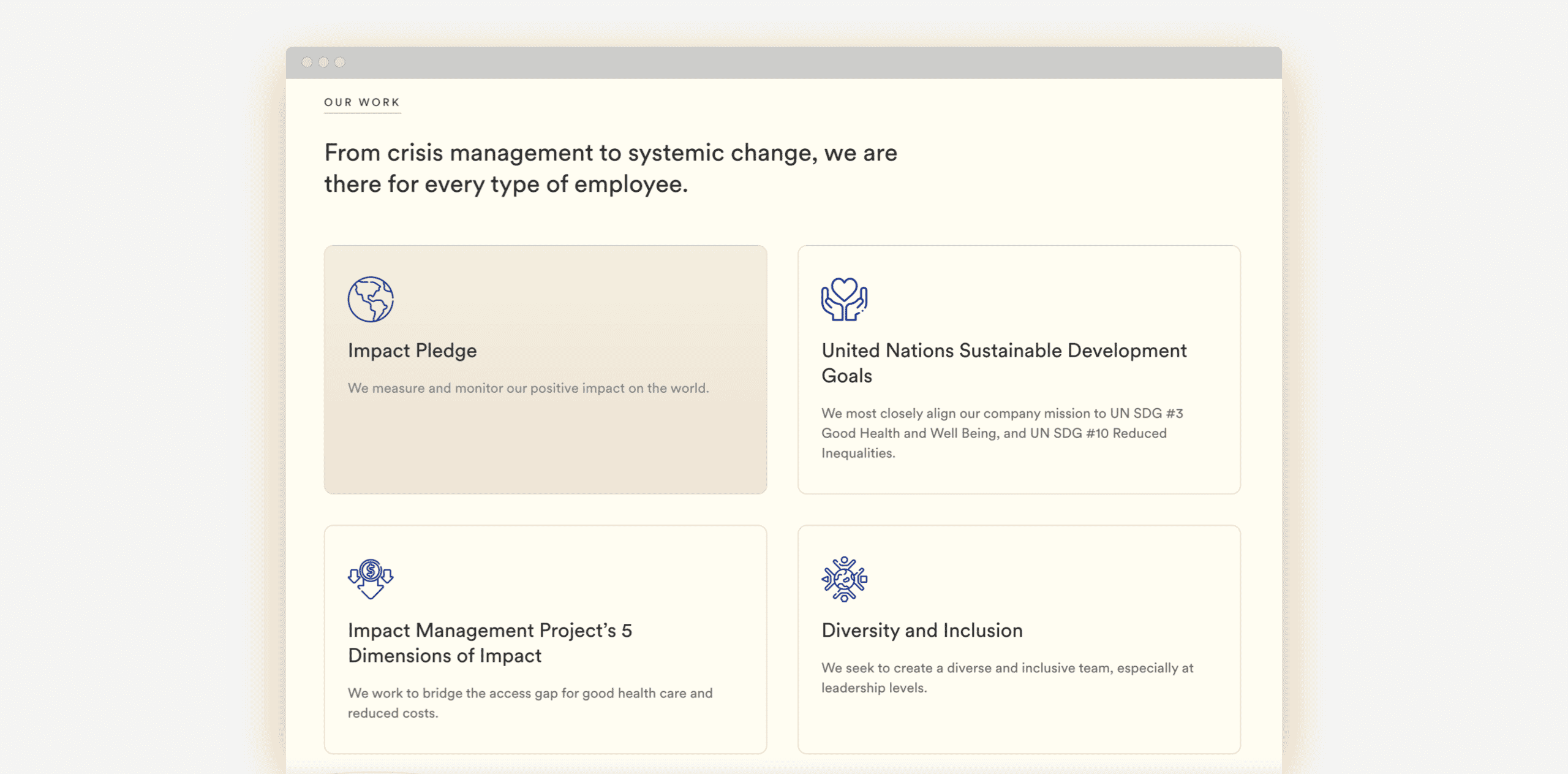Click the hands holding heart icon
The width and height of the screenshot is (1568, 774).
[x=844, y=300]
